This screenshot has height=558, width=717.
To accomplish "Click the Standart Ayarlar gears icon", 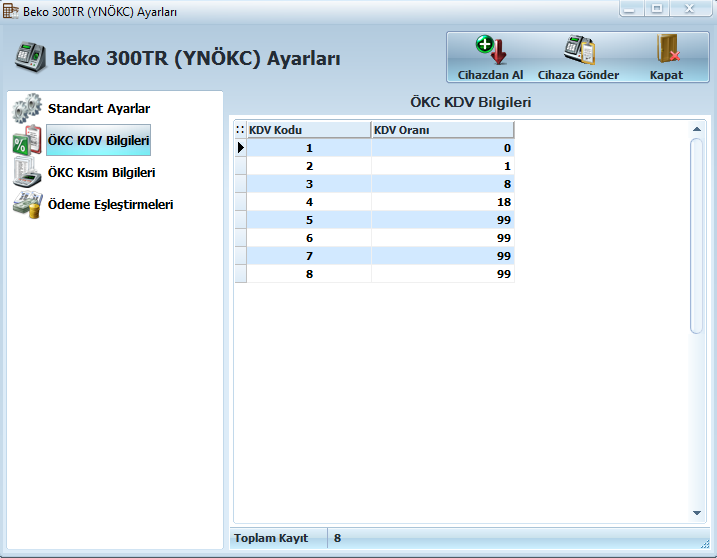I will tap(27, 108).
